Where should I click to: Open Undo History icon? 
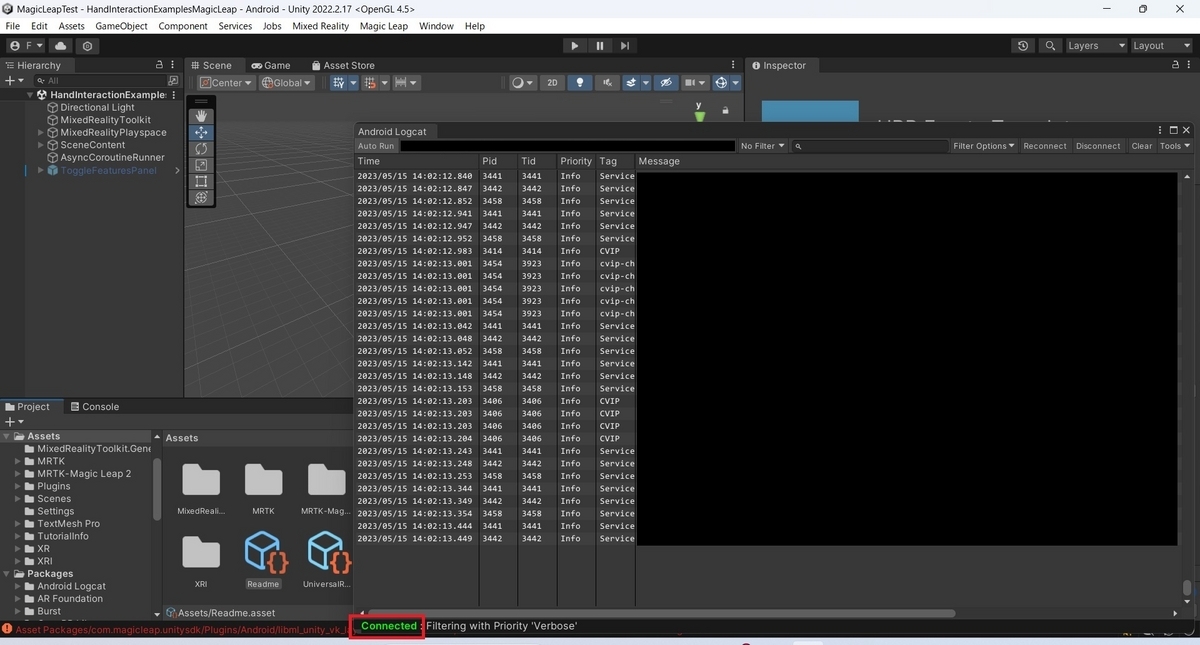(1022, 46)
